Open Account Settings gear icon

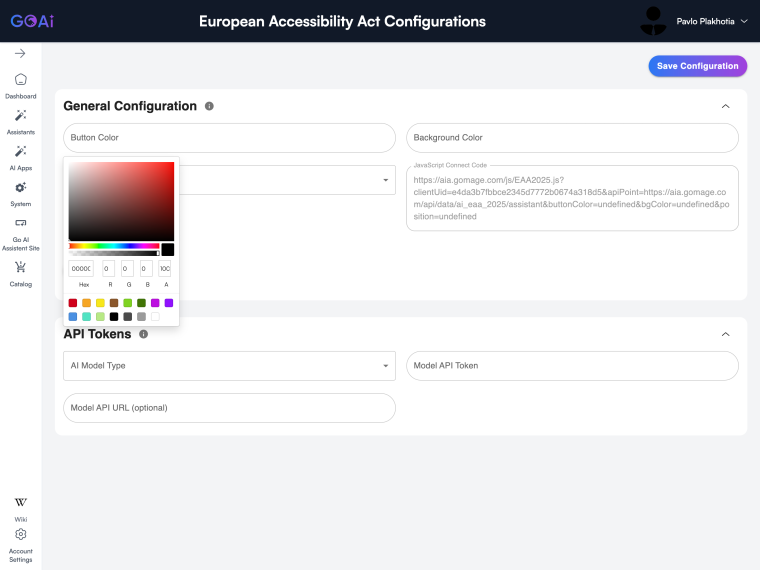(20, 534)
